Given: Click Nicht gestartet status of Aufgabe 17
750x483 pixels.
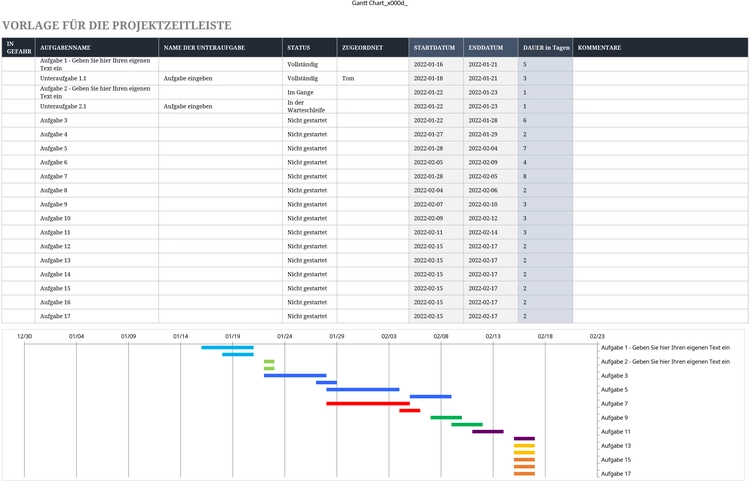Looking at the screenshot, I should [x=309, y=316].
